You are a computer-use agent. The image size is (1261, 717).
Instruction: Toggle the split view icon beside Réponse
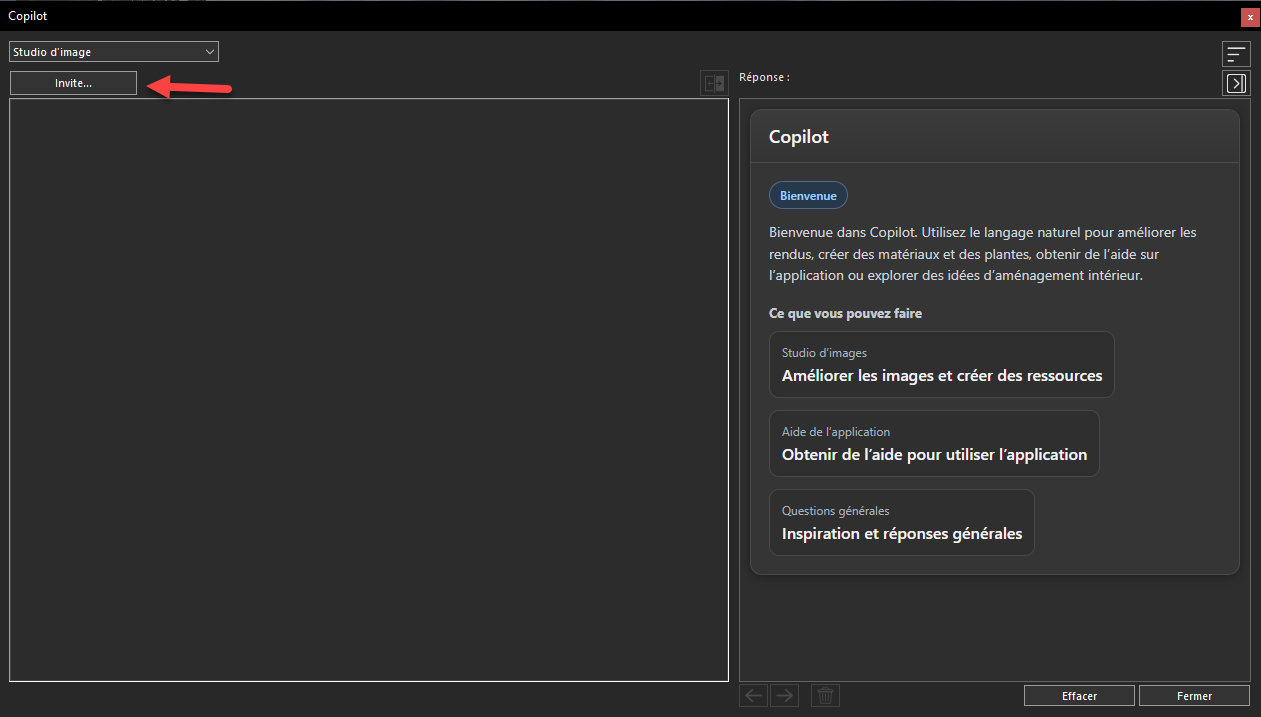715,84
